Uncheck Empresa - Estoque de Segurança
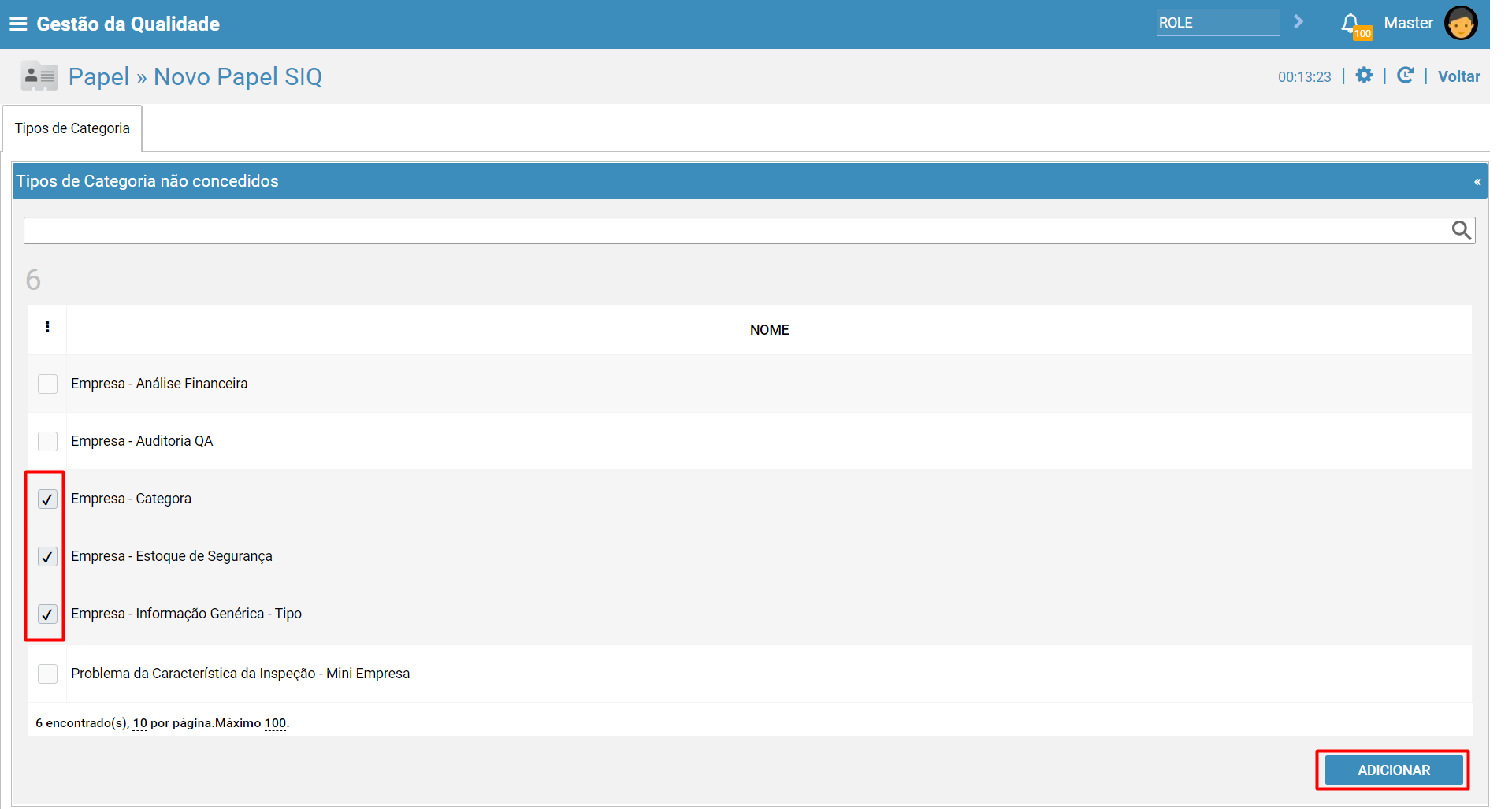1512x809 pixels. pos(47,556)
